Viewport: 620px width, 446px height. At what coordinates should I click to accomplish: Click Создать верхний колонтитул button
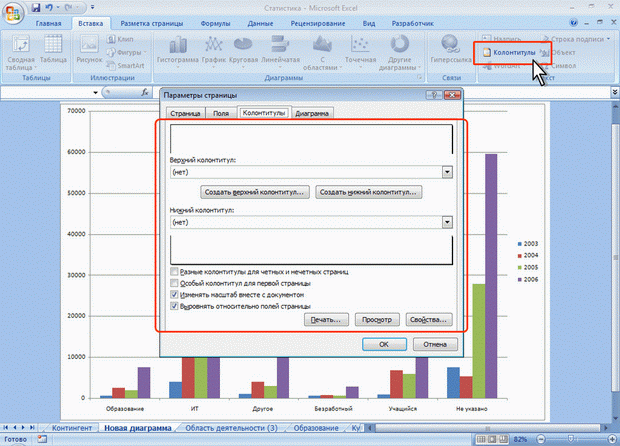pos(253,191)
